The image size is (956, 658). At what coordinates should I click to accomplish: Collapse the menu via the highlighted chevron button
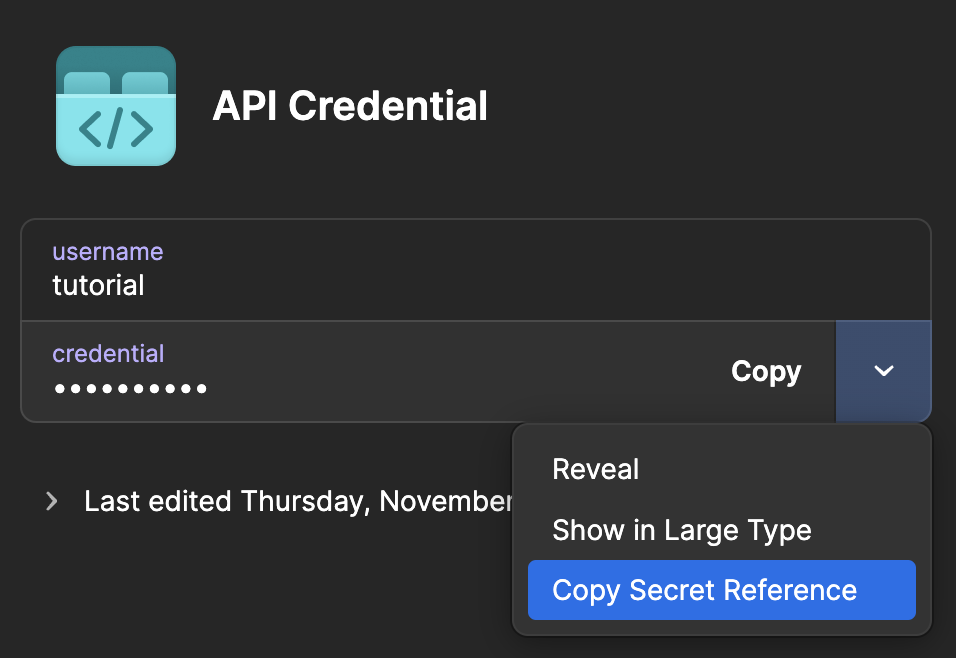(883, 371)
